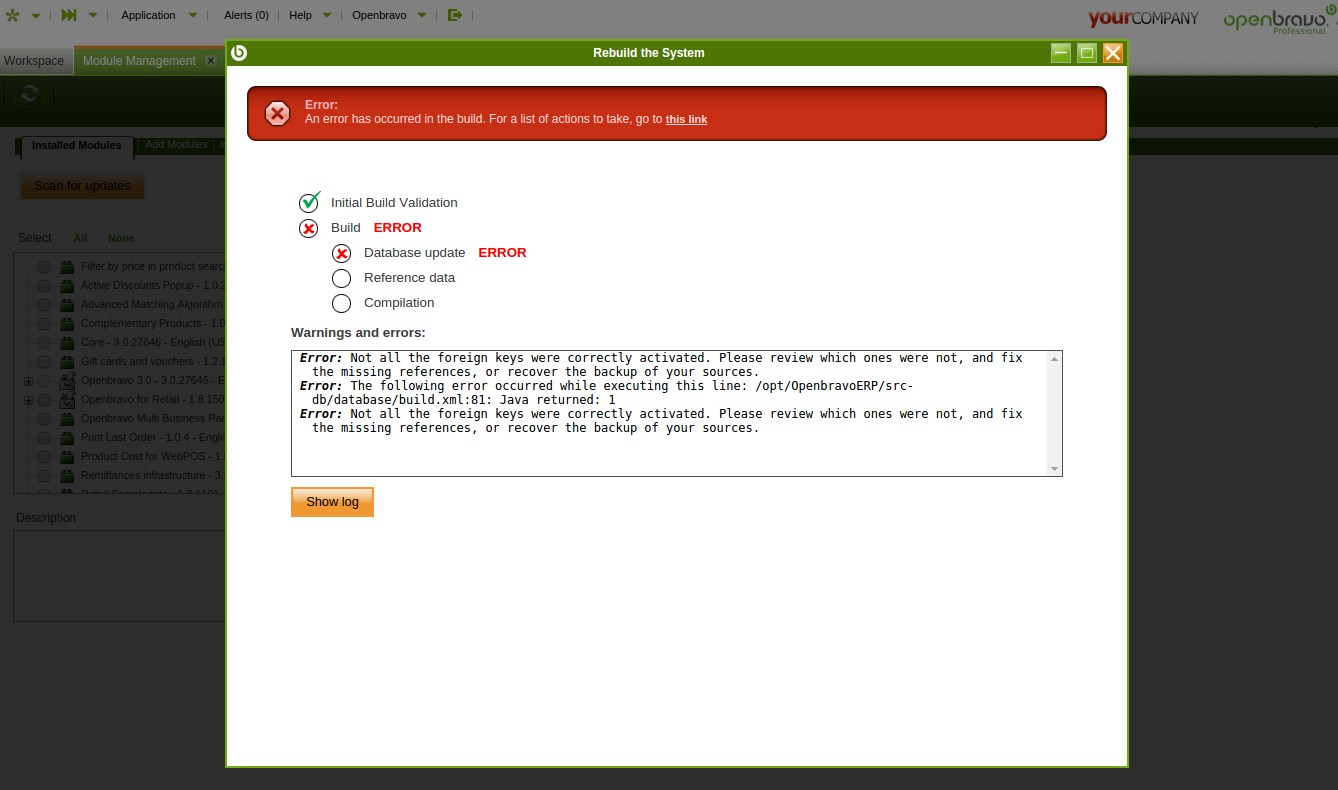Screen dimensions: 1338x790
Task: Click the All selection link
Action: click(x=80, y=238)
